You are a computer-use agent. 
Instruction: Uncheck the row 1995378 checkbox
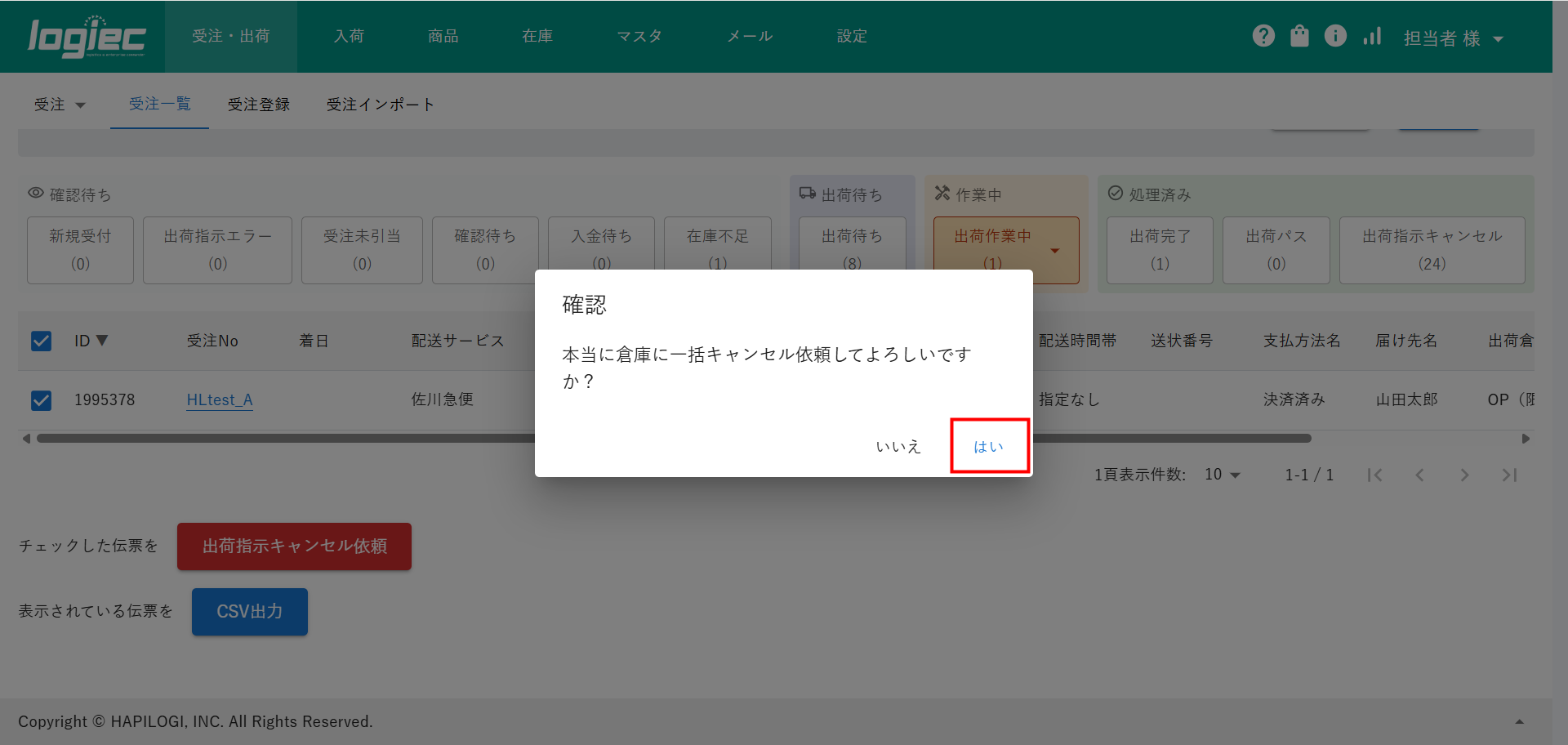click(41, 400)
